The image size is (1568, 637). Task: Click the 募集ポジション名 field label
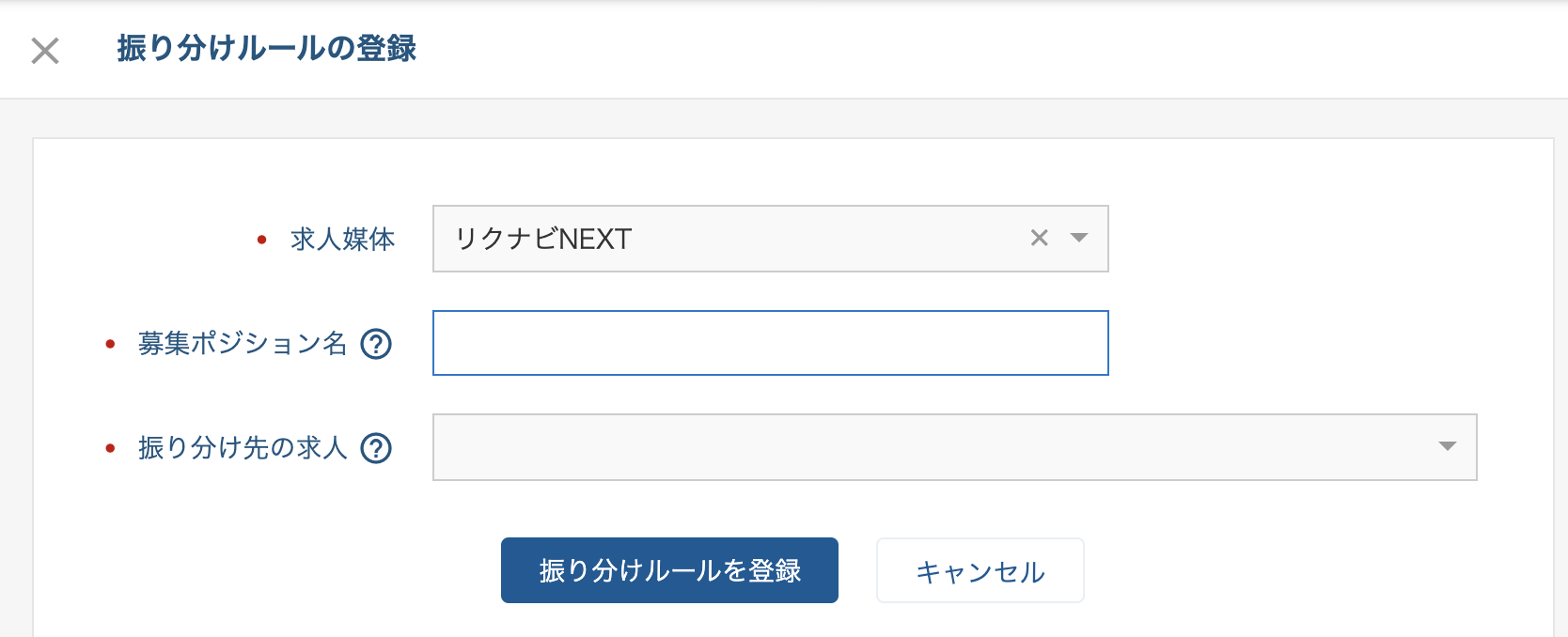[243, 344]
